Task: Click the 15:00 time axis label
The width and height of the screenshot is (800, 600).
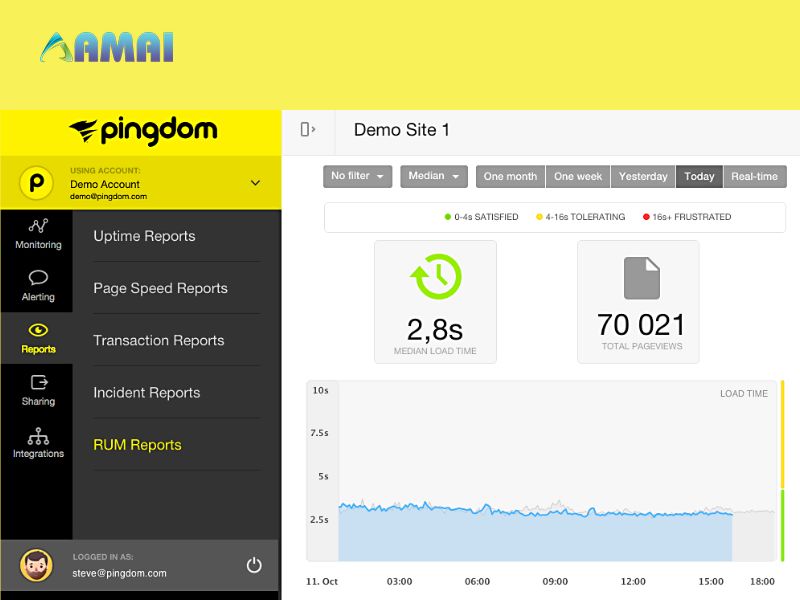Action: point(711,582)
